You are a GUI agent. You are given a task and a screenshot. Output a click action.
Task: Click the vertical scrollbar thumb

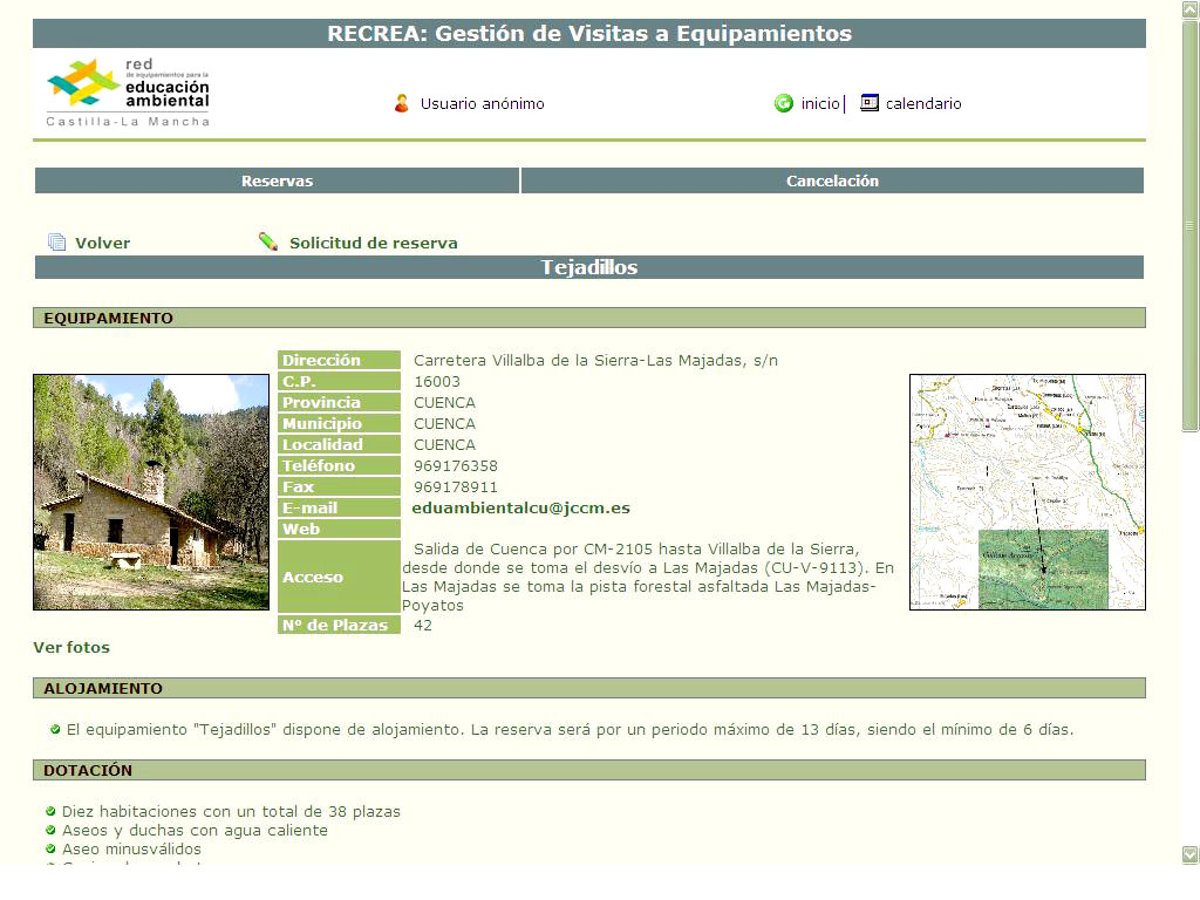[1189, 225]
